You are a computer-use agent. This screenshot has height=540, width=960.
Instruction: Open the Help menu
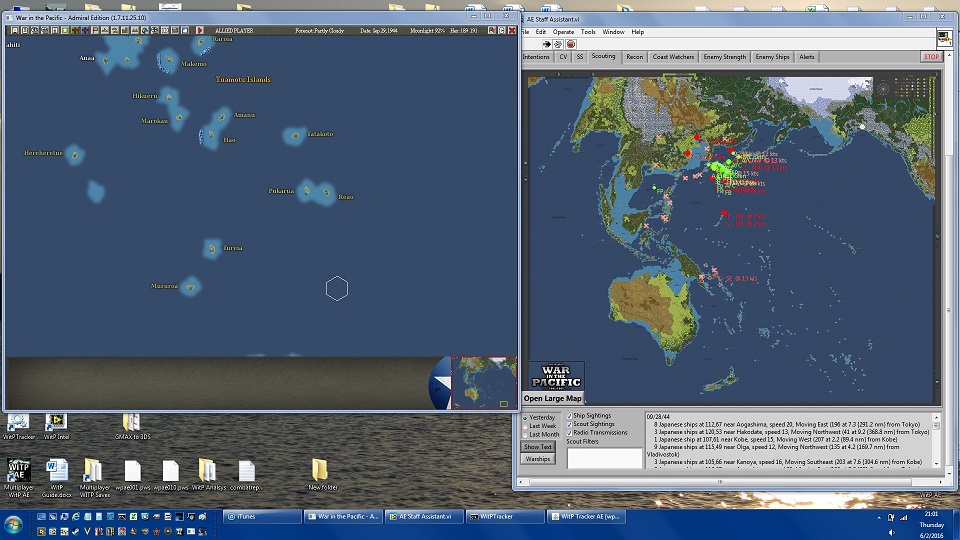click(637, 32)
